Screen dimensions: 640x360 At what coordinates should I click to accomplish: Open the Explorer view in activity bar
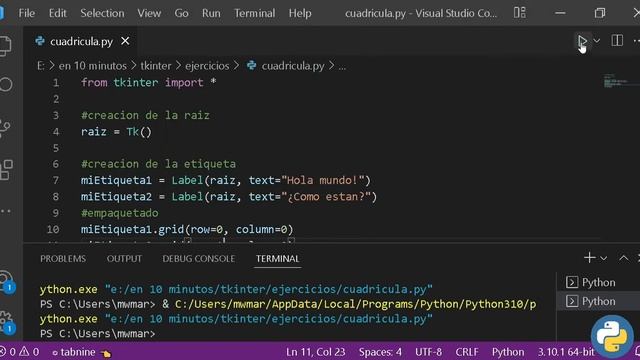pyautogui.click(x=5, y=46)
